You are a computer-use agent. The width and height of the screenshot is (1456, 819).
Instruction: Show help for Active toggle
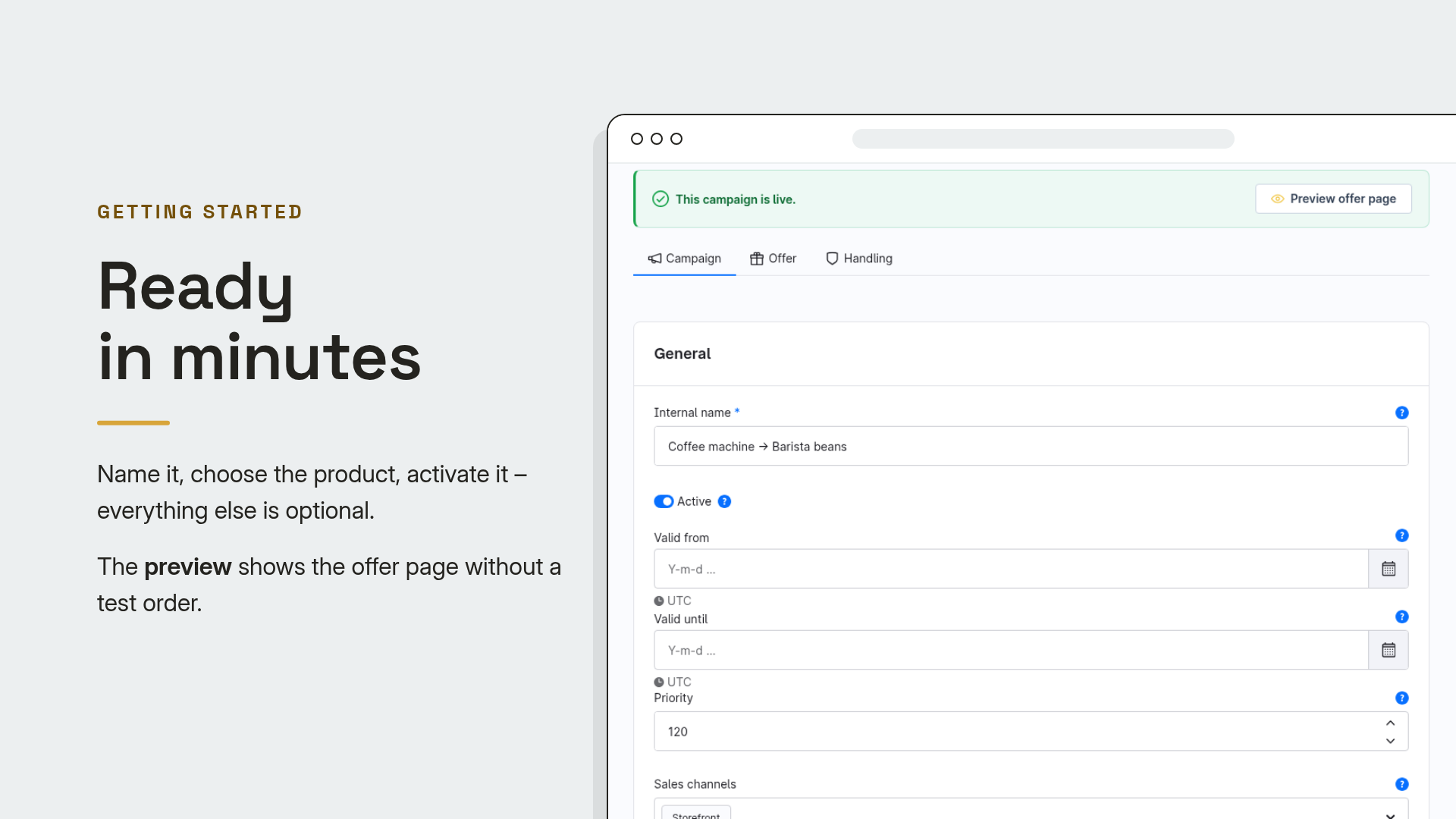tap(724, 501)
